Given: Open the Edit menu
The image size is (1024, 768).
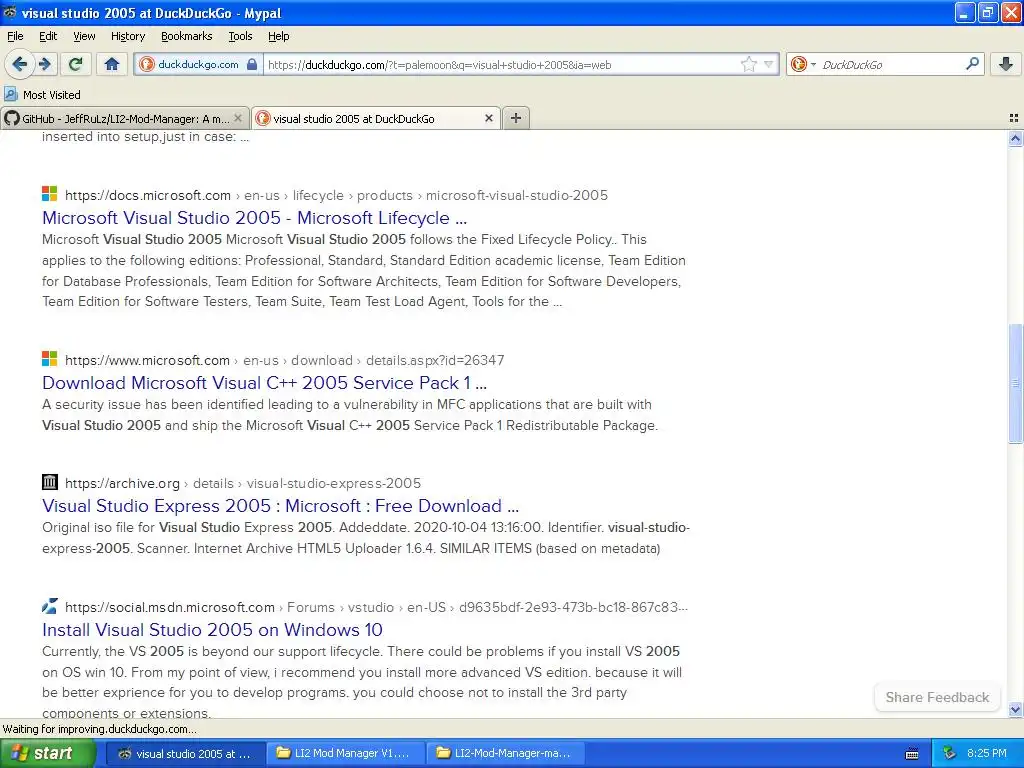Looking at the screenshot, I should click(x=48, y=36).
